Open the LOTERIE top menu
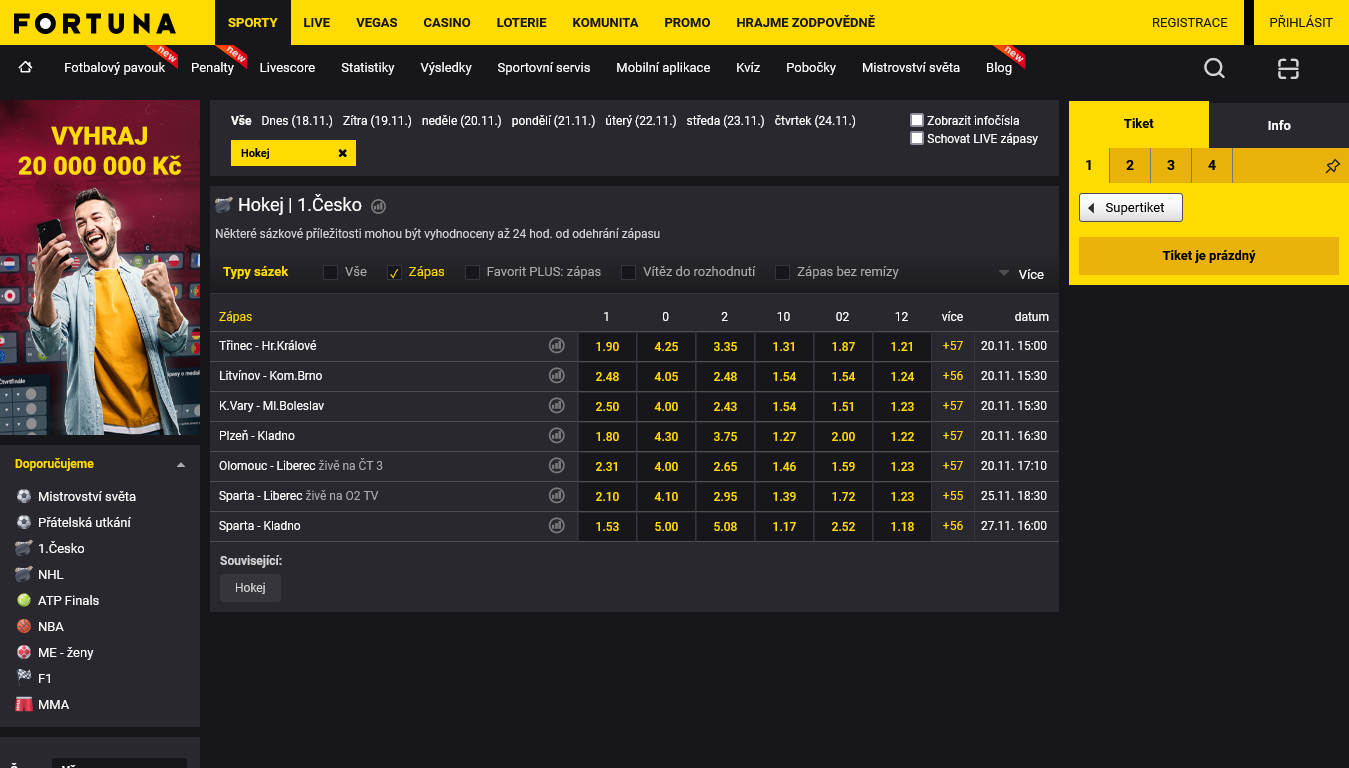Screen dimensions: 1349x768 pyautogui.click(x=522, y=22)
